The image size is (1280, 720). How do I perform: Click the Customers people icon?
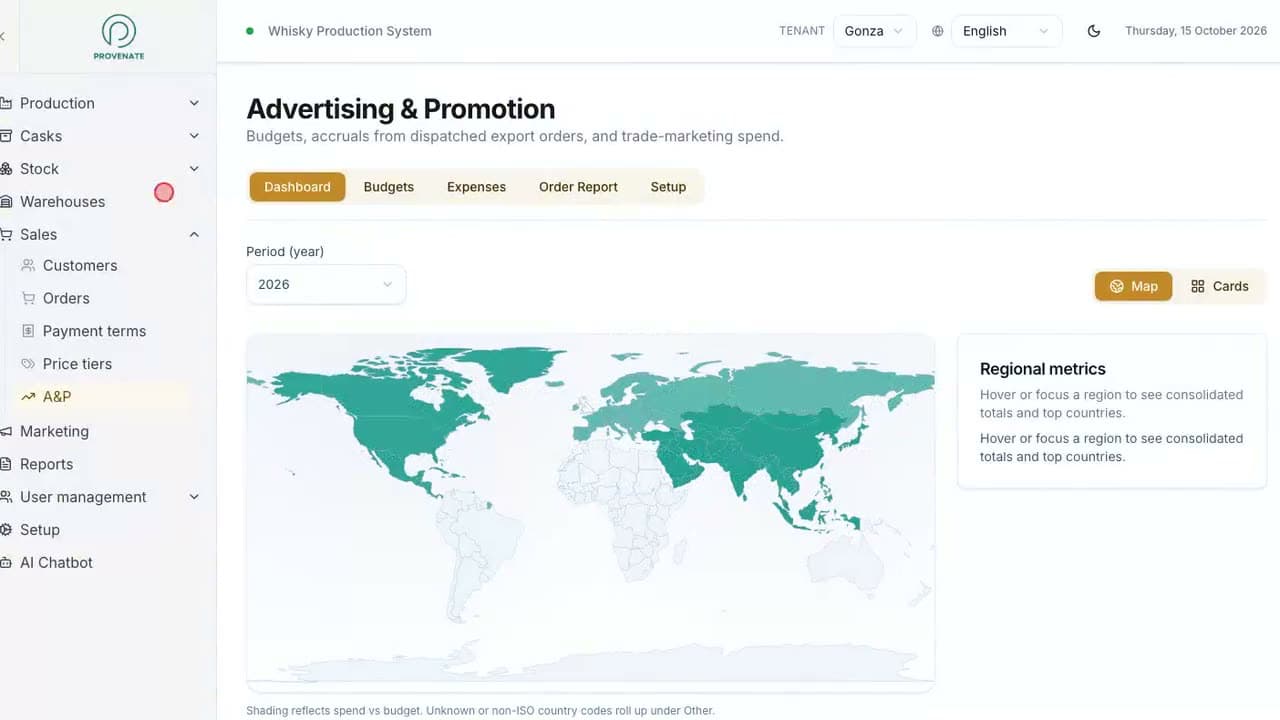28,265
